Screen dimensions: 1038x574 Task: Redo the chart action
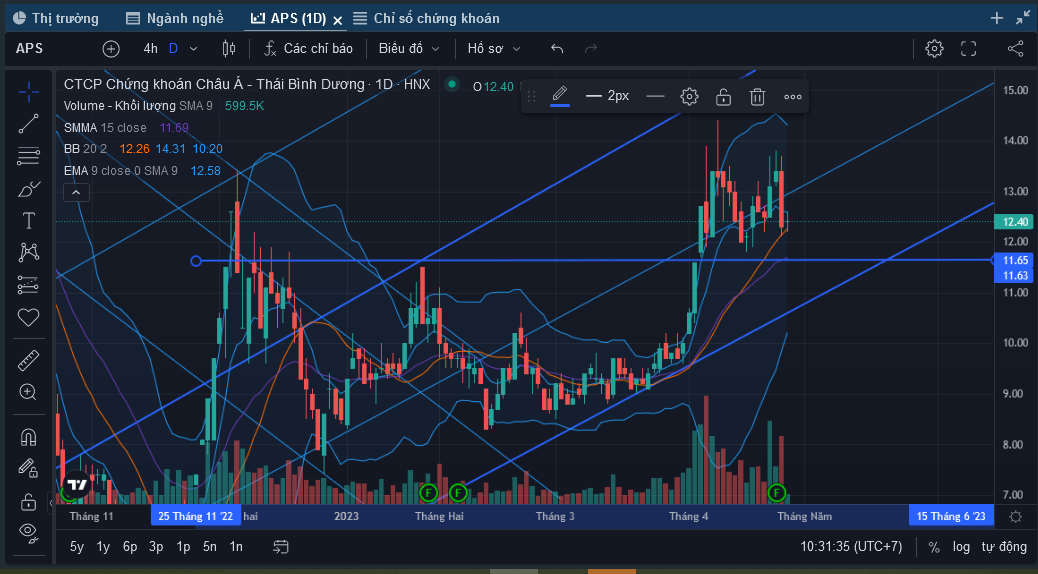coord(590,48)
